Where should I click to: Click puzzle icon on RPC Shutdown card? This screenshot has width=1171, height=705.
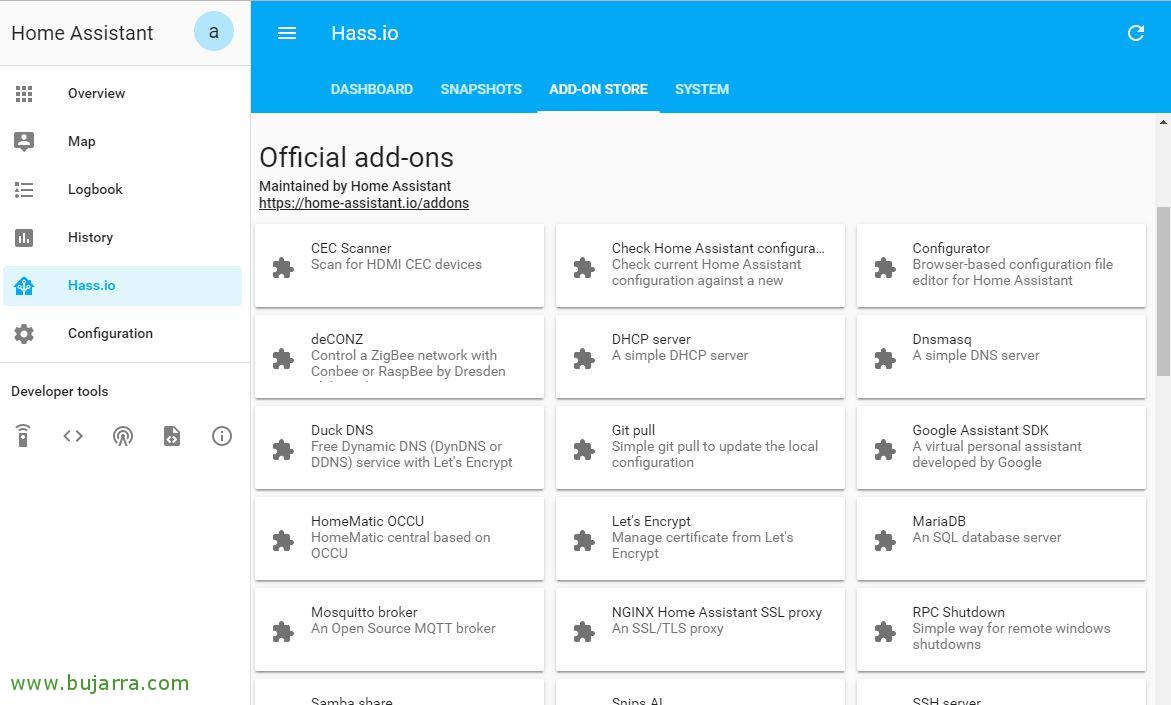[885, 632]
